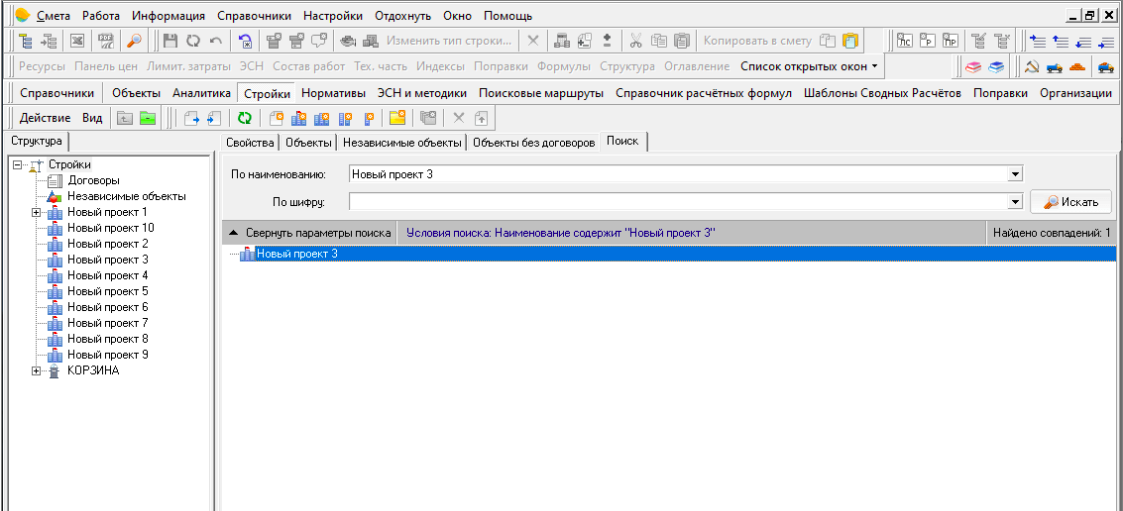Image resolution: width=1123 pixels, height=511 pixels.
Task: Click the circular arrows refresh icon beside save
Action: (x=193, y=41)
